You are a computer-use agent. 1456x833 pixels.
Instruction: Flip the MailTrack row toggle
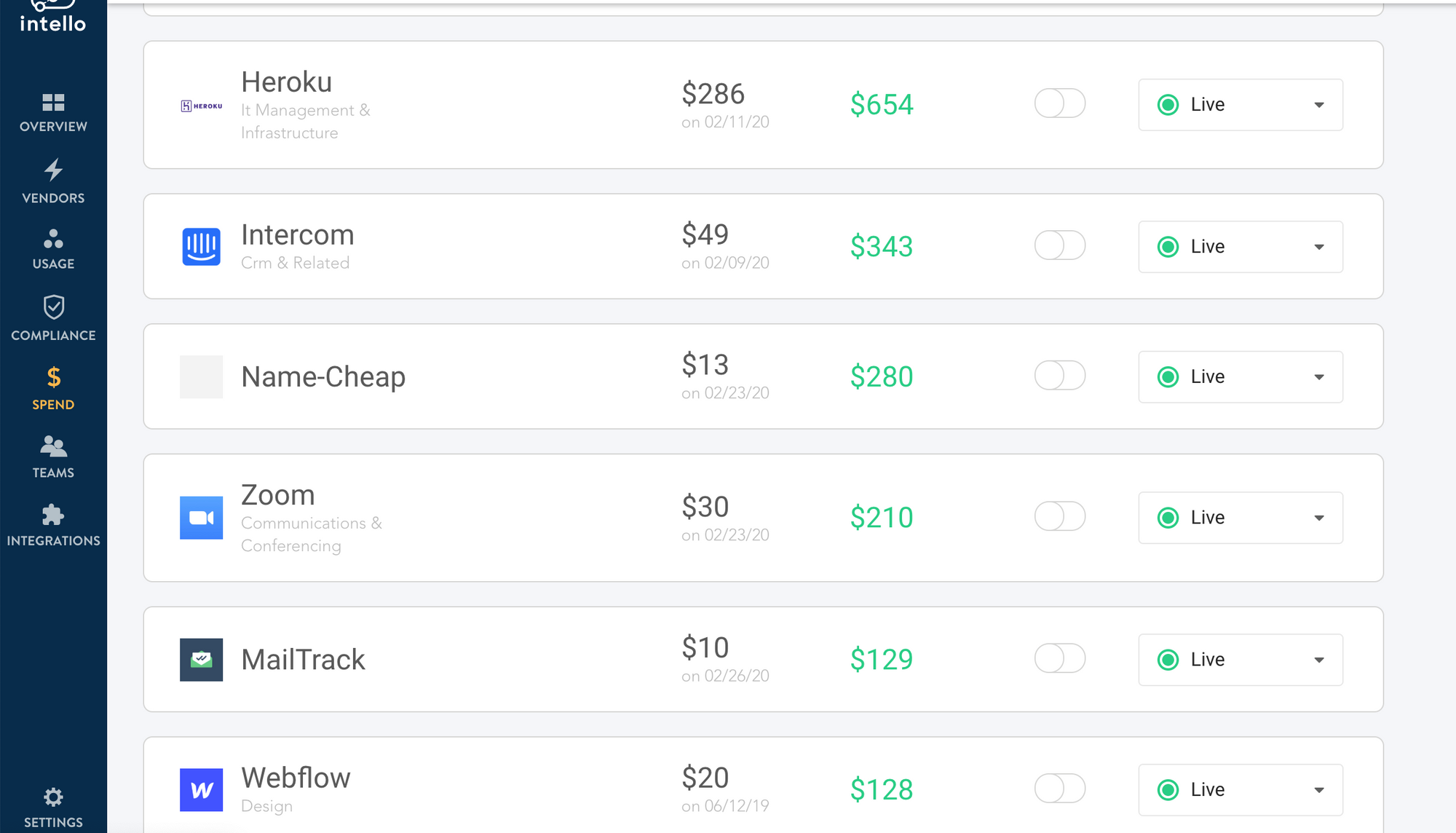click(1059, 658)
